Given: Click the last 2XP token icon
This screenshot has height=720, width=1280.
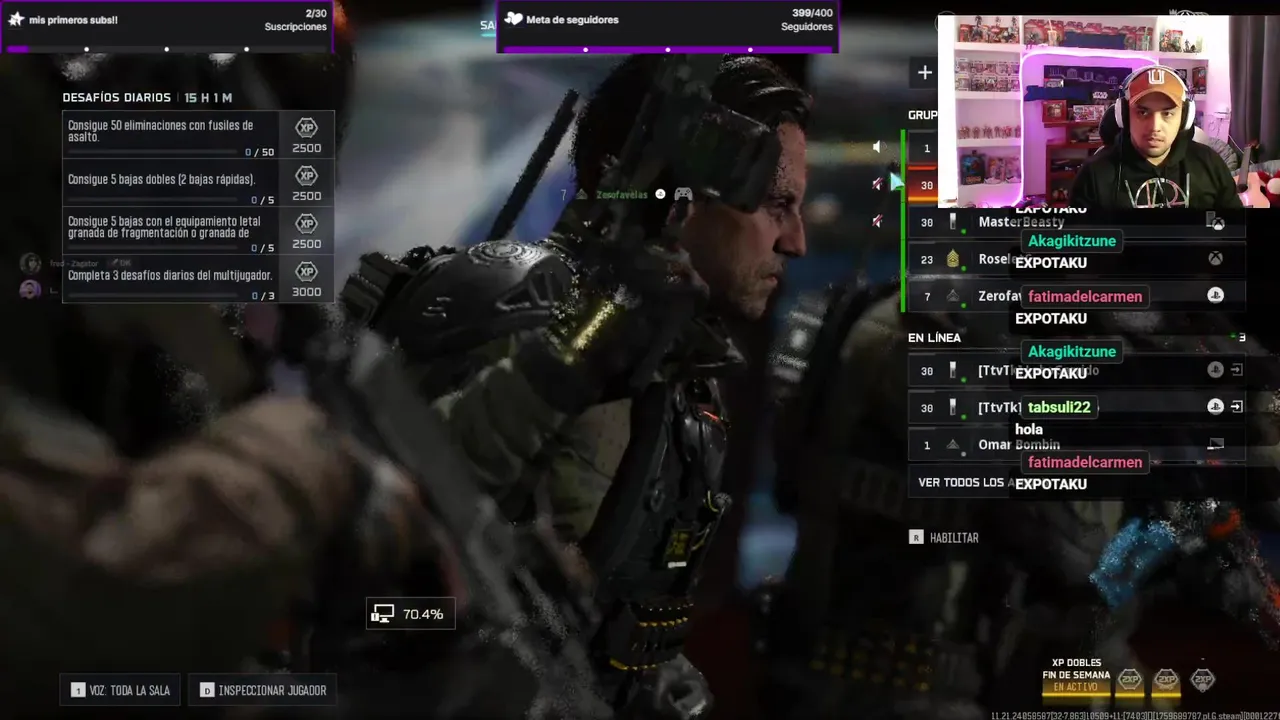Looking at the screenshot, I should click(x=1203, y=680).
